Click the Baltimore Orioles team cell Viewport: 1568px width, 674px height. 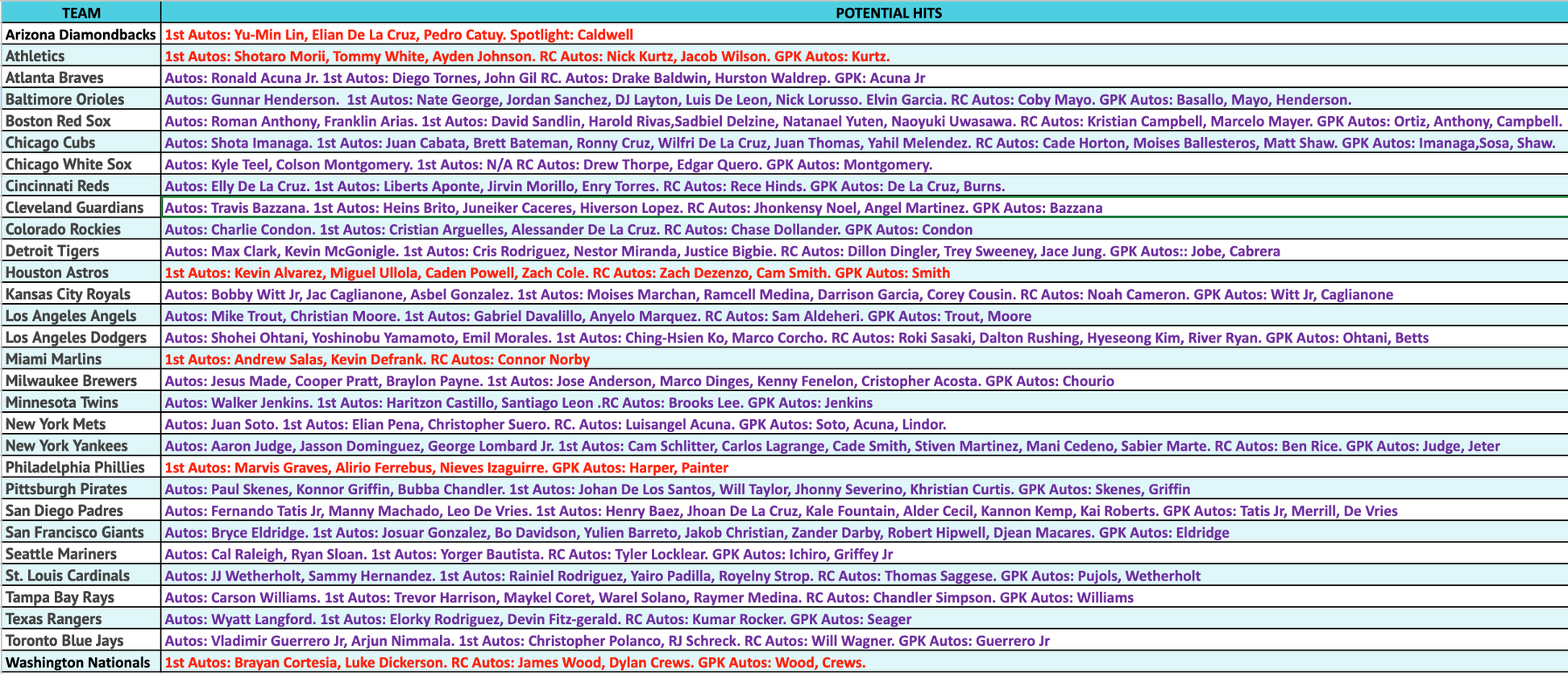[x=81, y=100]
